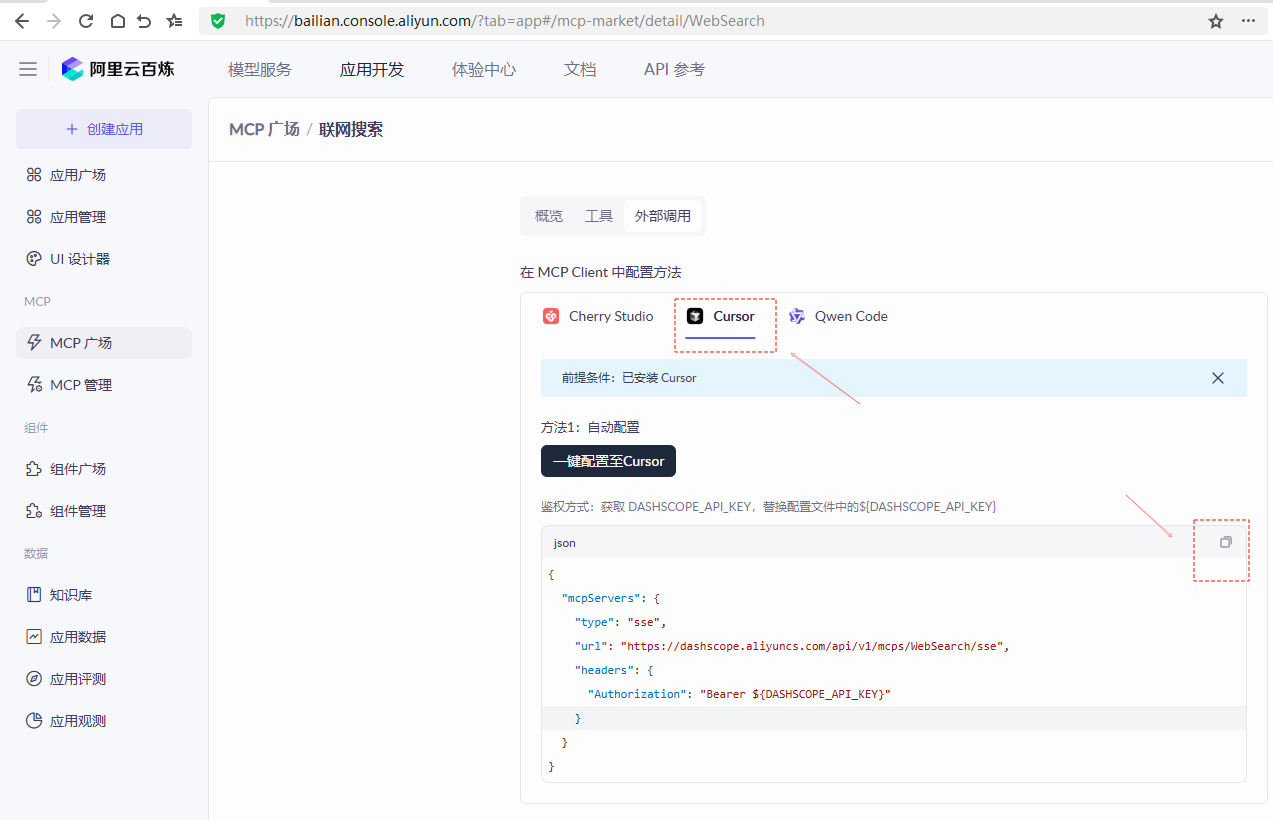Viewport: 1273px width, 820px height.
Task: Click the MCP 管理 icon
Action: point(34,385)
